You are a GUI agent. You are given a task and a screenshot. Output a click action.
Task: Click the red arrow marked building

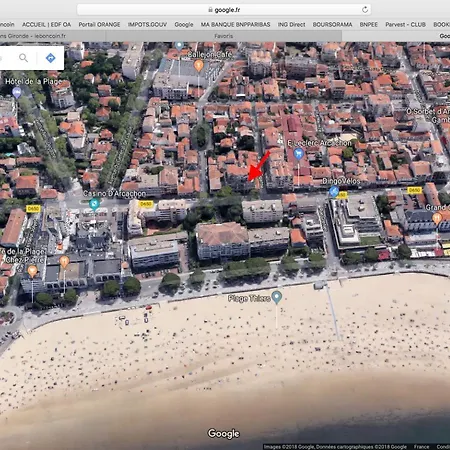[x=239, y=178]
